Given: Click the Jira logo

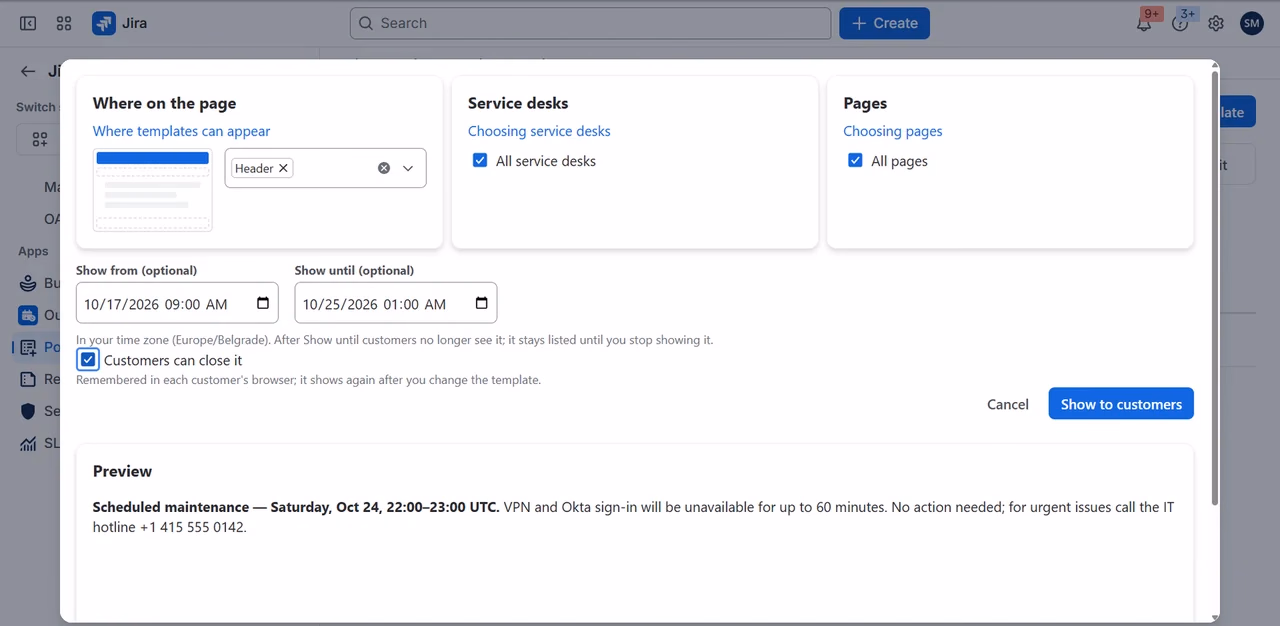Looking at the screenshot, I should [104, 23].
